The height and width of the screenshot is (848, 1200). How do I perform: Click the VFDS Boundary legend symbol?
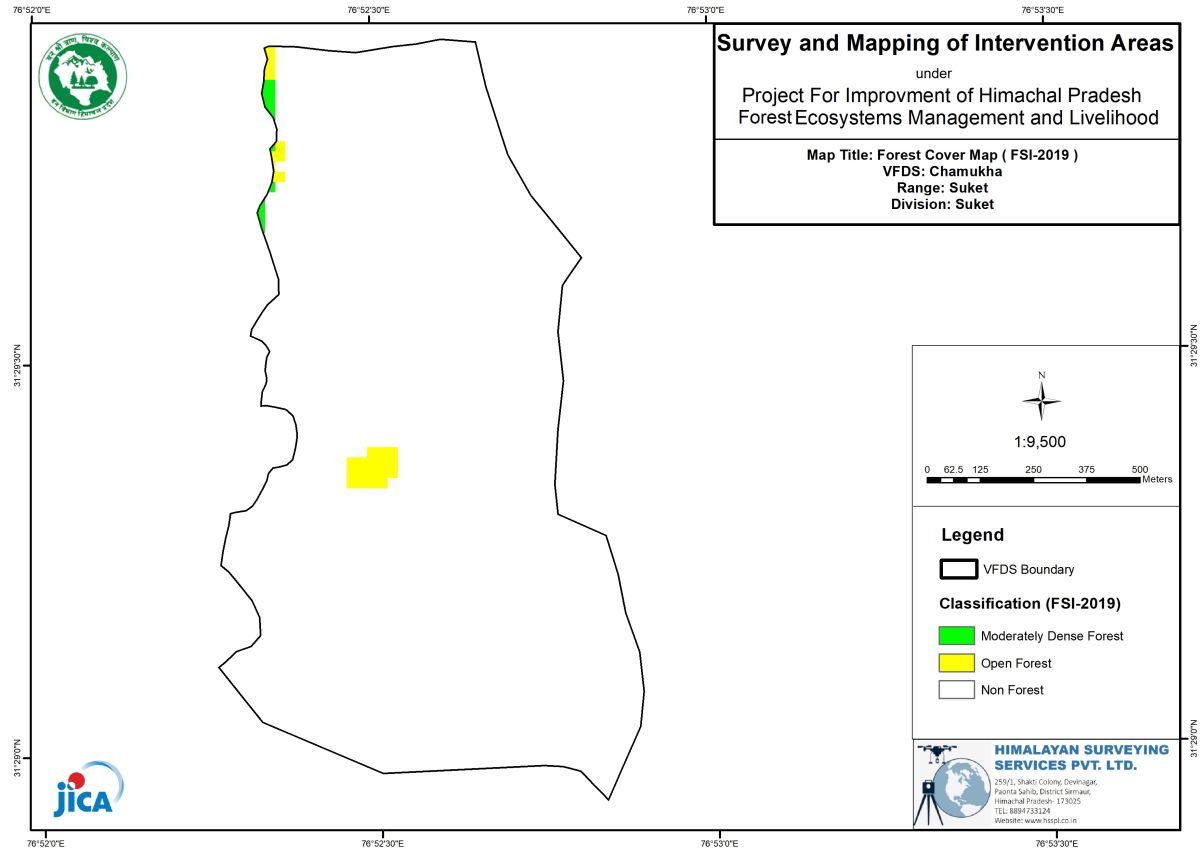coord(958,569)
